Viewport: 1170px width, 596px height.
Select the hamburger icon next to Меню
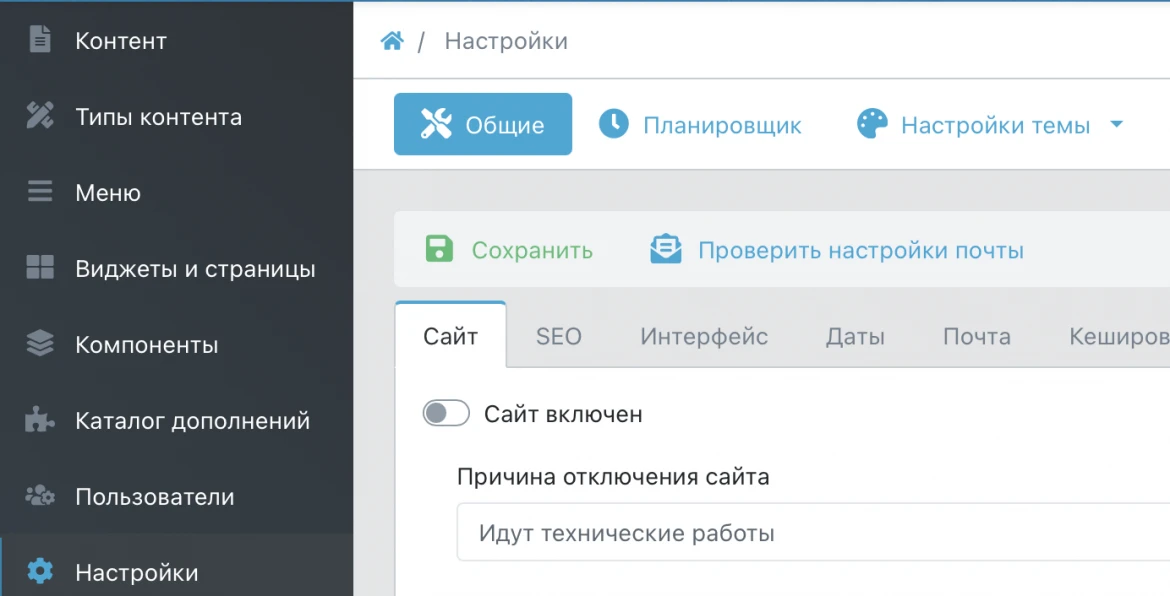tap(38, 192)
